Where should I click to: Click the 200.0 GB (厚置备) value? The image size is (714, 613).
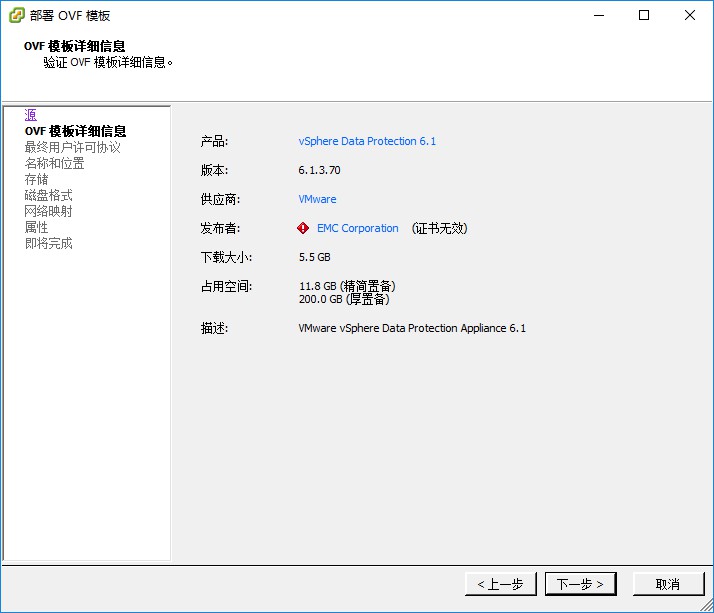pos(344,299)
